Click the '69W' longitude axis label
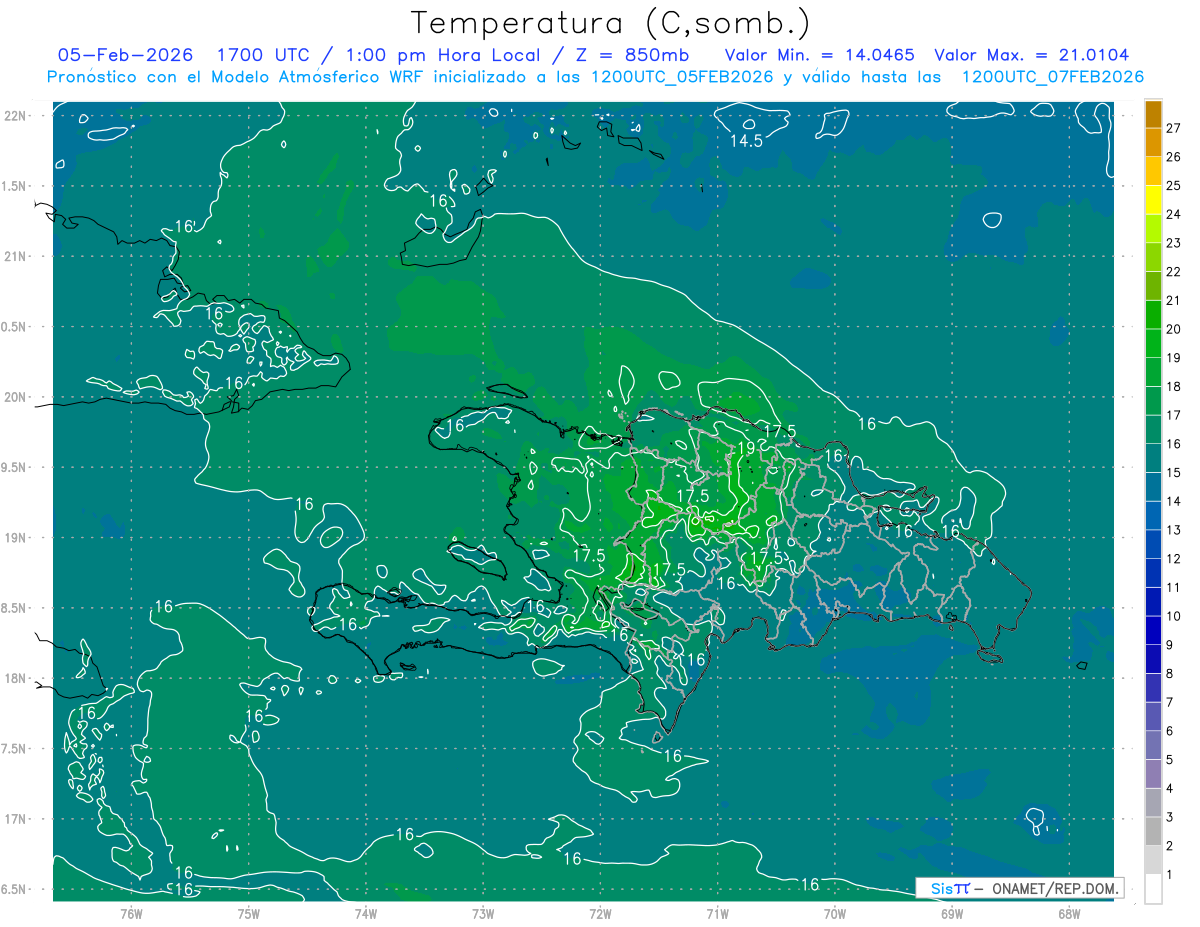The height and width of the screenshot is (927, 1200). click(952, 913)
